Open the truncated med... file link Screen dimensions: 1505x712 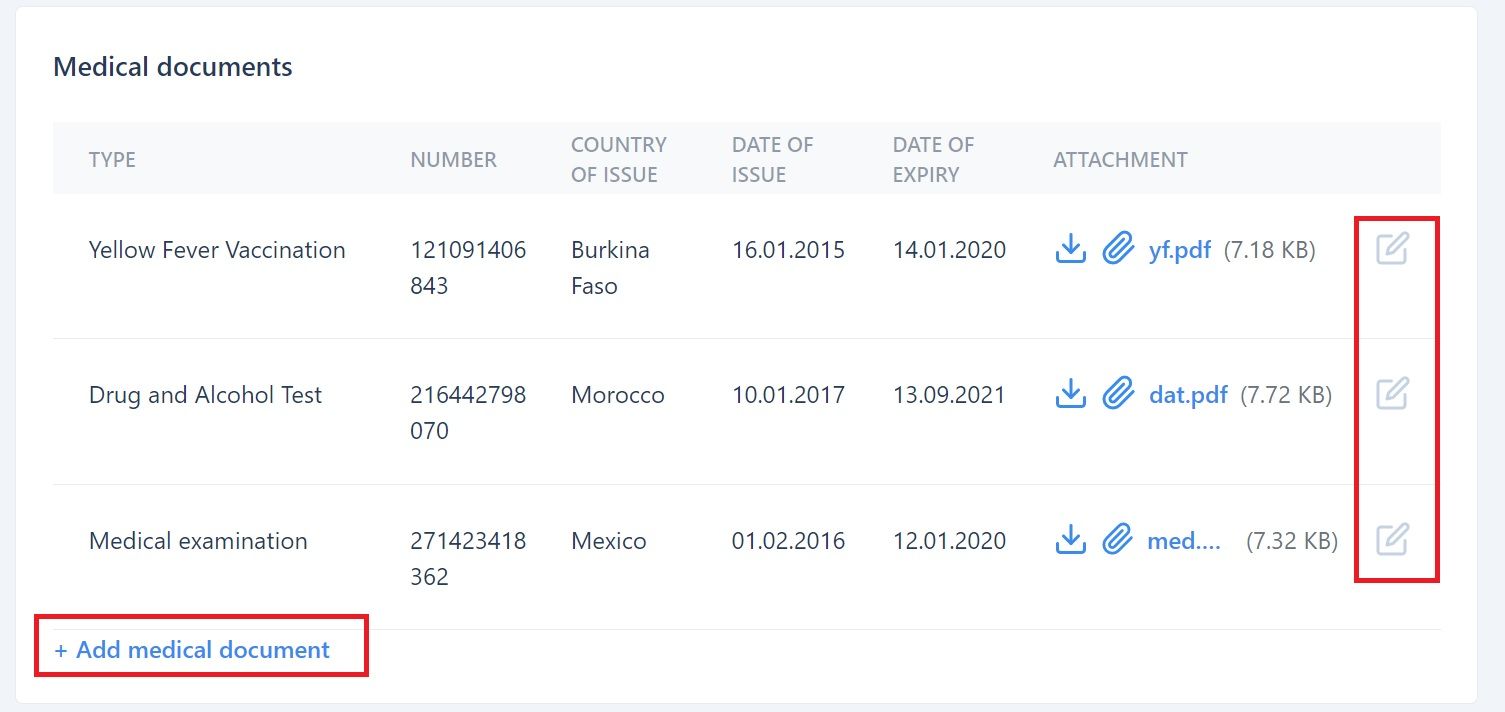point(1184,541)
